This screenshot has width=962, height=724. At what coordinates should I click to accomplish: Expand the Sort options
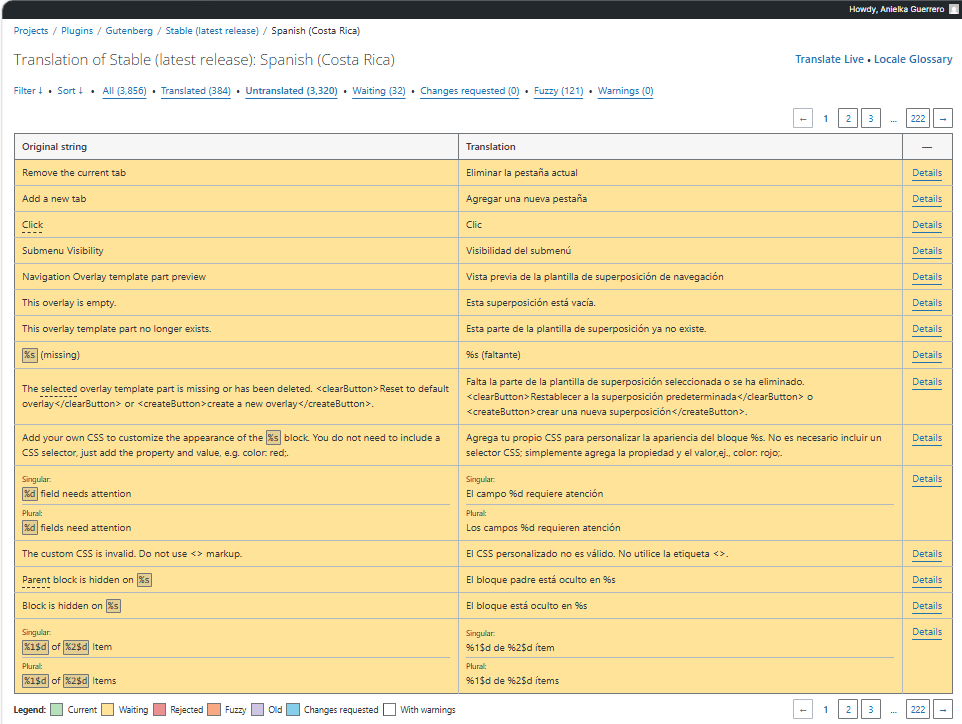coord(70,91)
